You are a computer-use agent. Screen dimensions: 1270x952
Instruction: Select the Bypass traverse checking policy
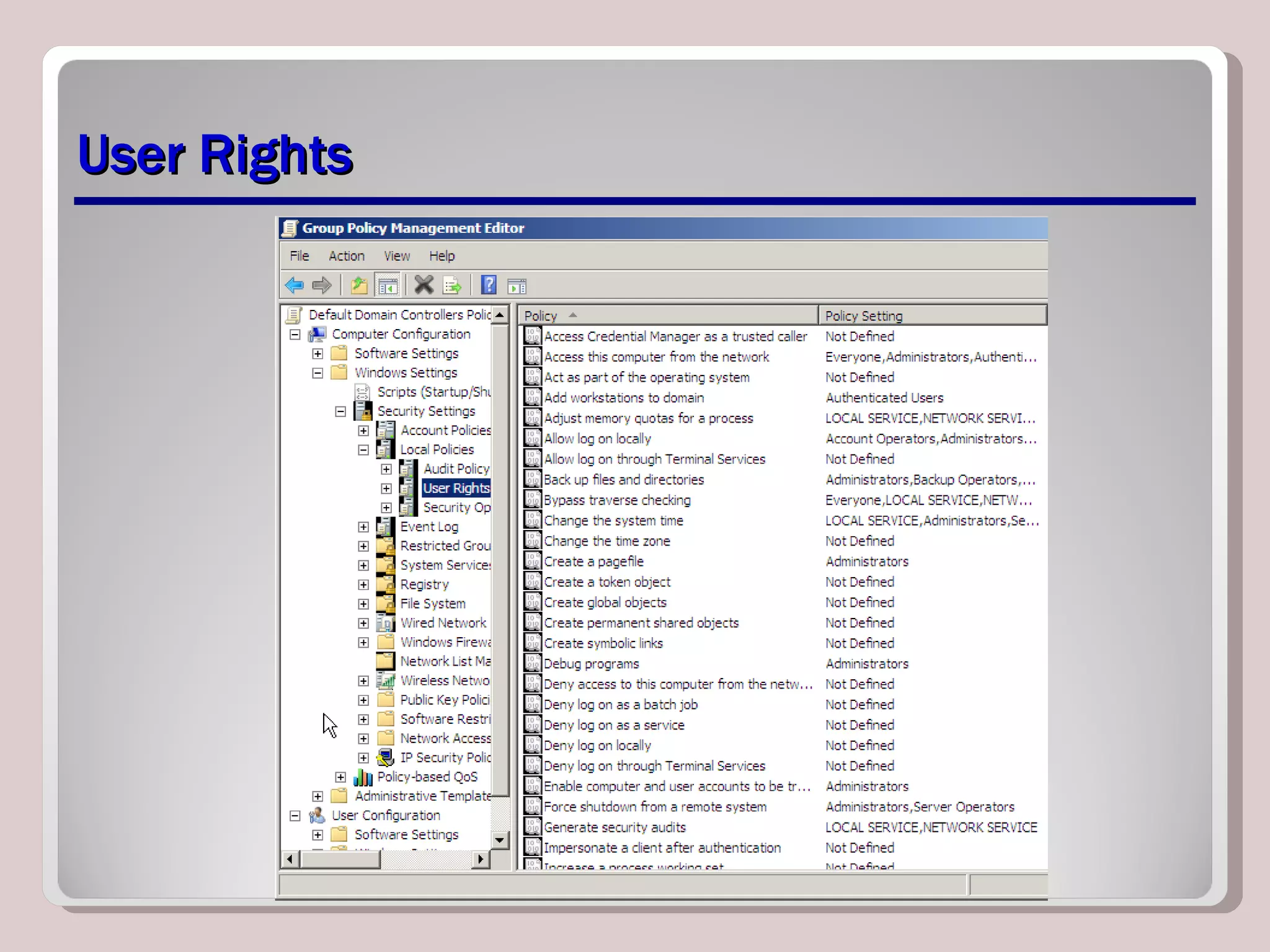tap(617, 500)
